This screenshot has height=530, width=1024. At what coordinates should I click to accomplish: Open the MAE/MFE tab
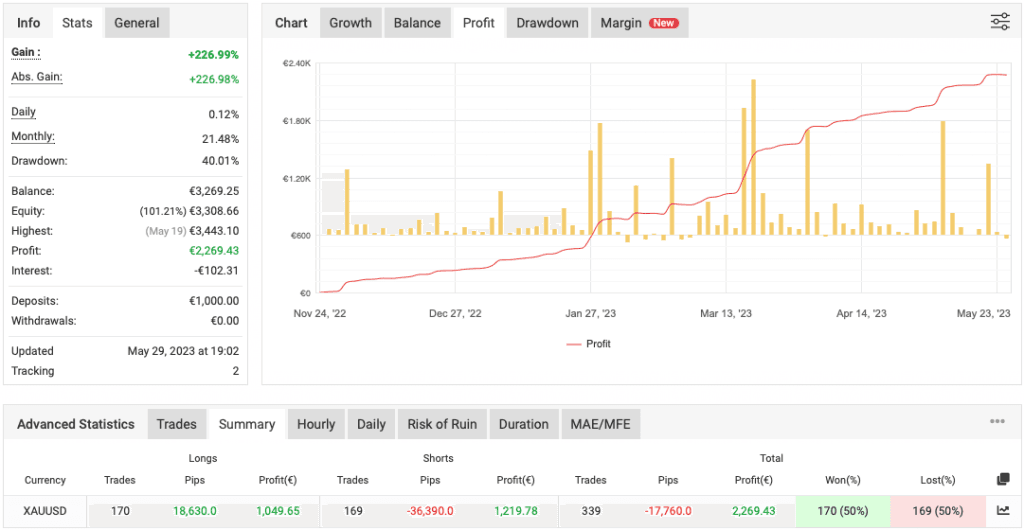click(x=600, y=424)
